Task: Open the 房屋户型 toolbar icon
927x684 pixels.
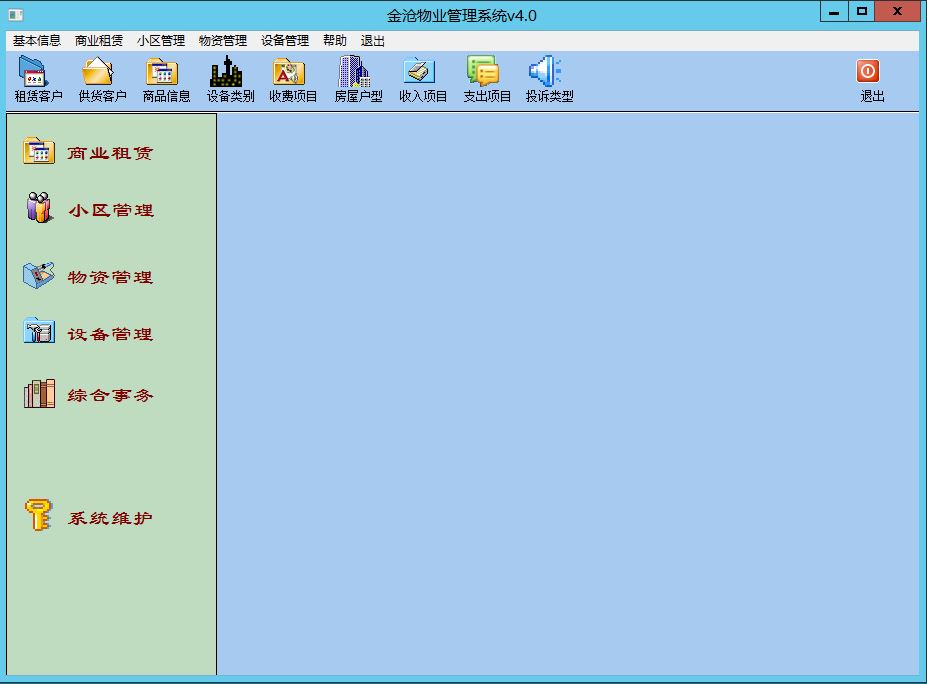Action: 354,72
